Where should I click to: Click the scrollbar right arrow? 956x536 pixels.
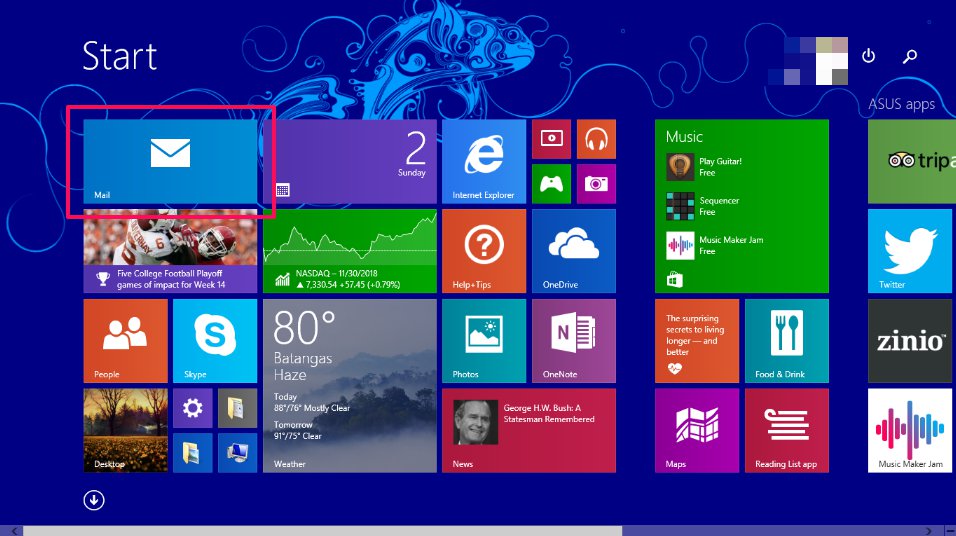pos(929,531)
